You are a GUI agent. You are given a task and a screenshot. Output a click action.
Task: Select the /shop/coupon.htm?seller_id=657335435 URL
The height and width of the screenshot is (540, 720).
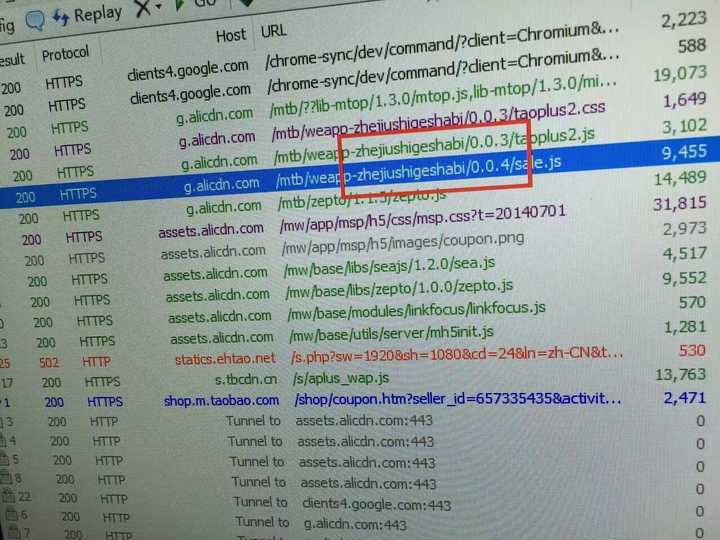[x=458, y=398]
